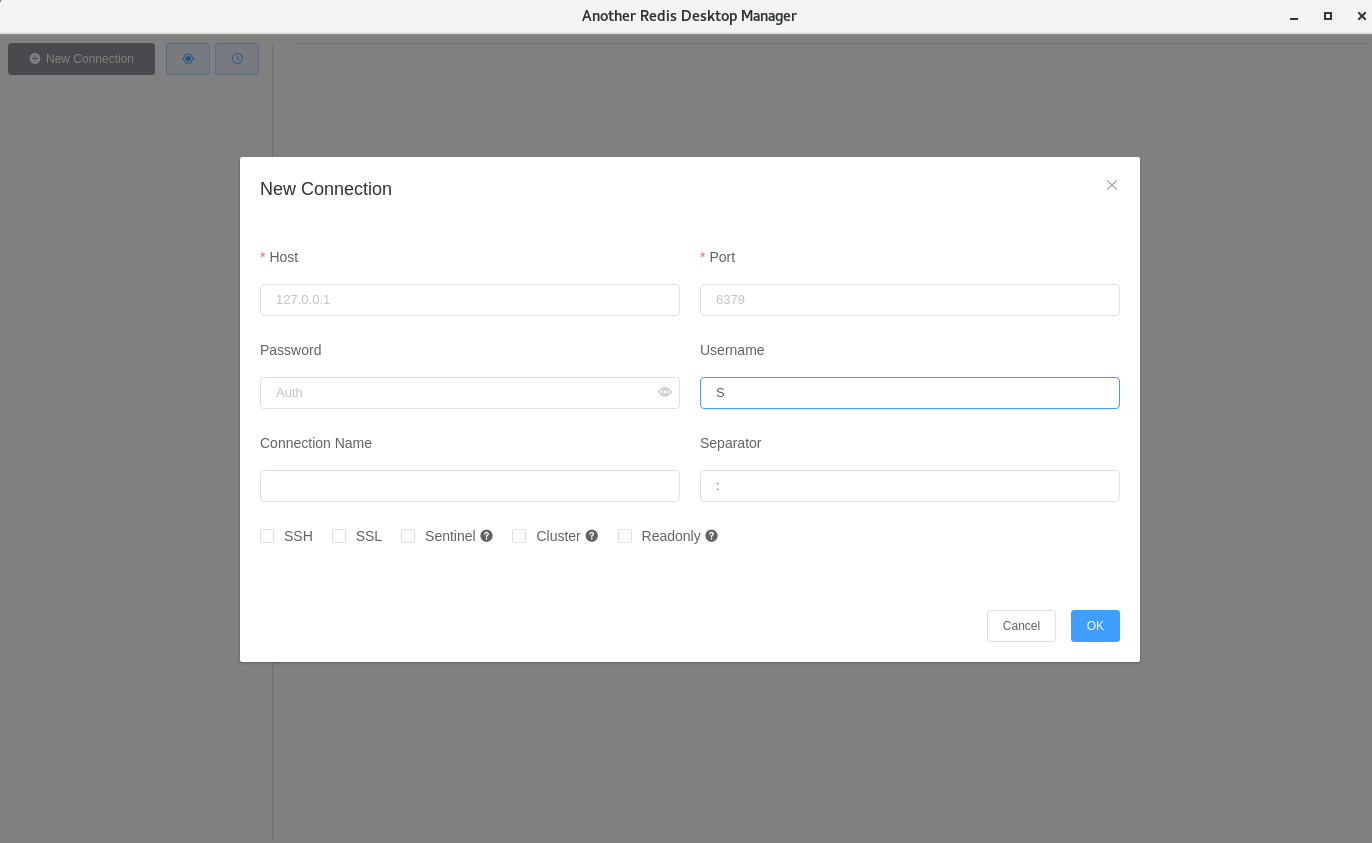The height and width of the screenshot is (843, 1372).
Task: Click the Password Auth field
Action: [x=470, y=393]
